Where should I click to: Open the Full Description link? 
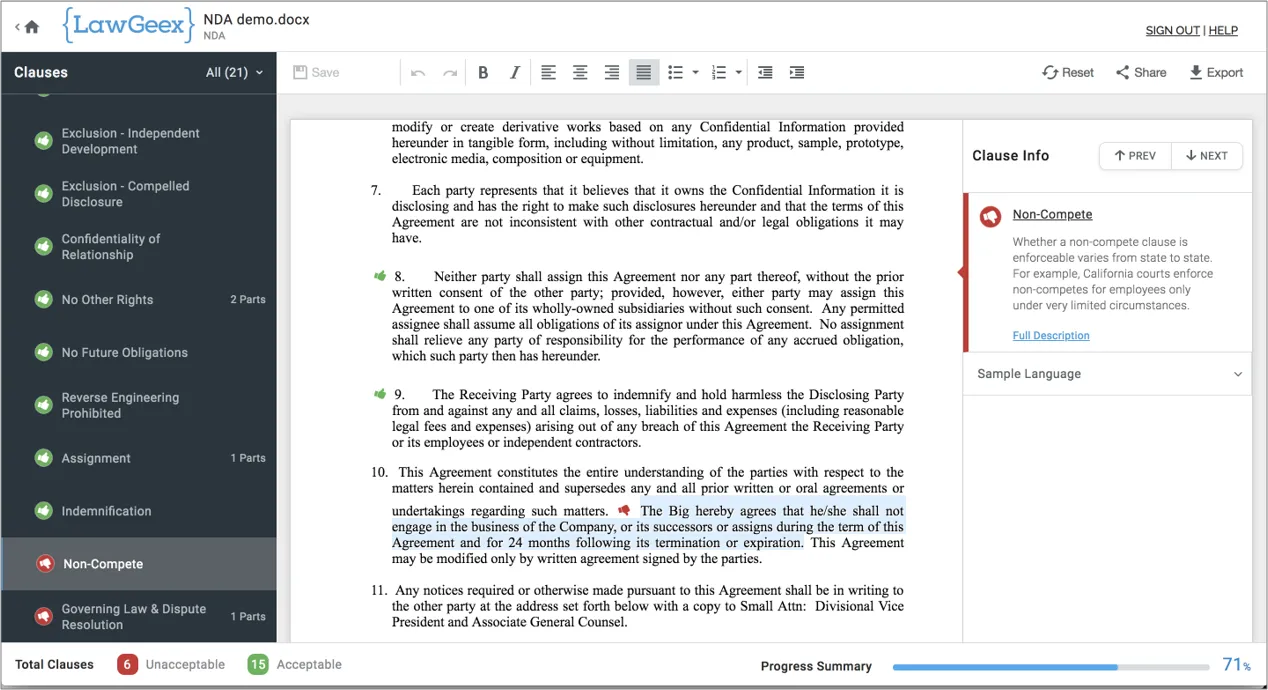pyautogui.click(x=1051, y=336)
